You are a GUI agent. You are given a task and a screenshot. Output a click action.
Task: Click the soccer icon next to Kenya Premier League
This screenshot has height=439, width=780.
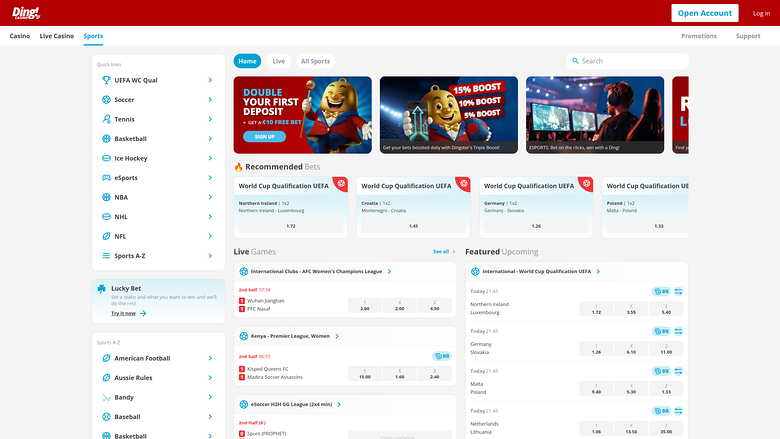tap(243, 336)
